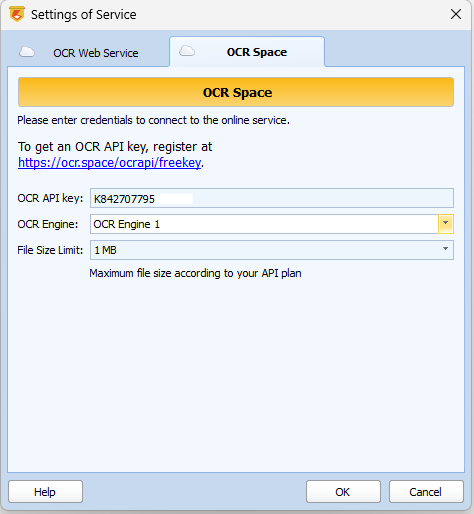Open the ocr.space/ocrapi/freekey link
The image size is (474, 514).
tap(110, 163)
